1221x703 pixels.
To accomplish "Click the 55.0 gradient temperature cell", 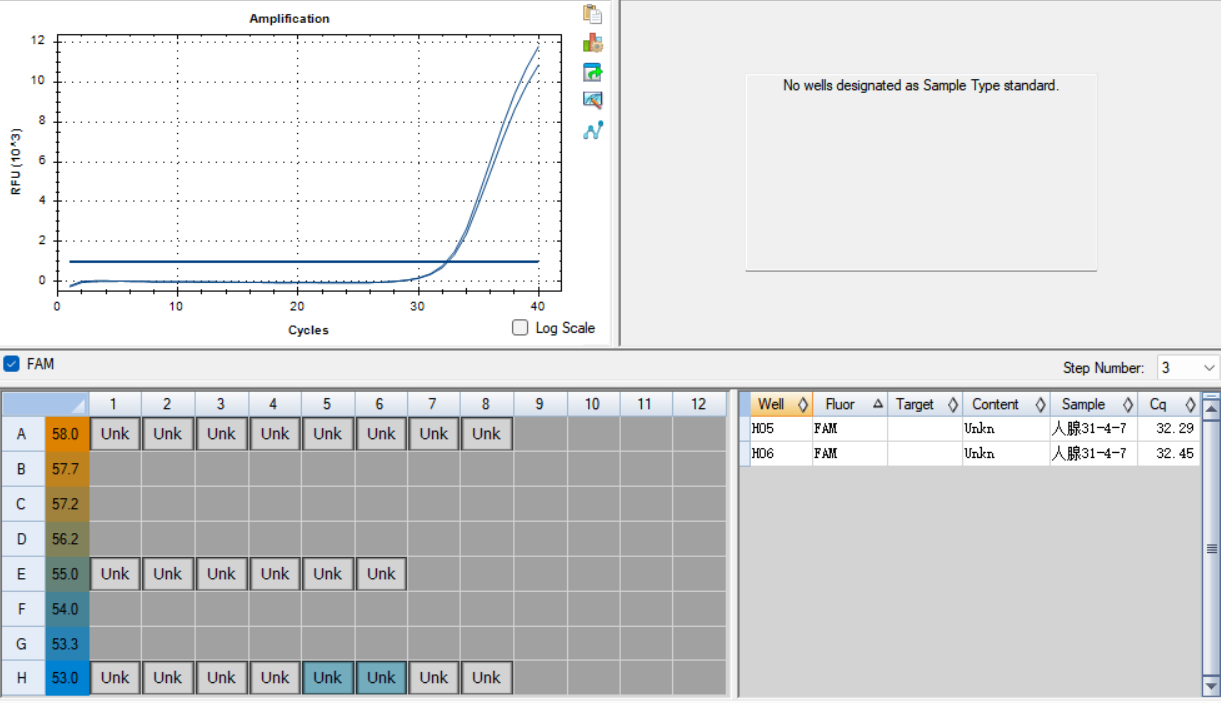I will coord(66,574).
